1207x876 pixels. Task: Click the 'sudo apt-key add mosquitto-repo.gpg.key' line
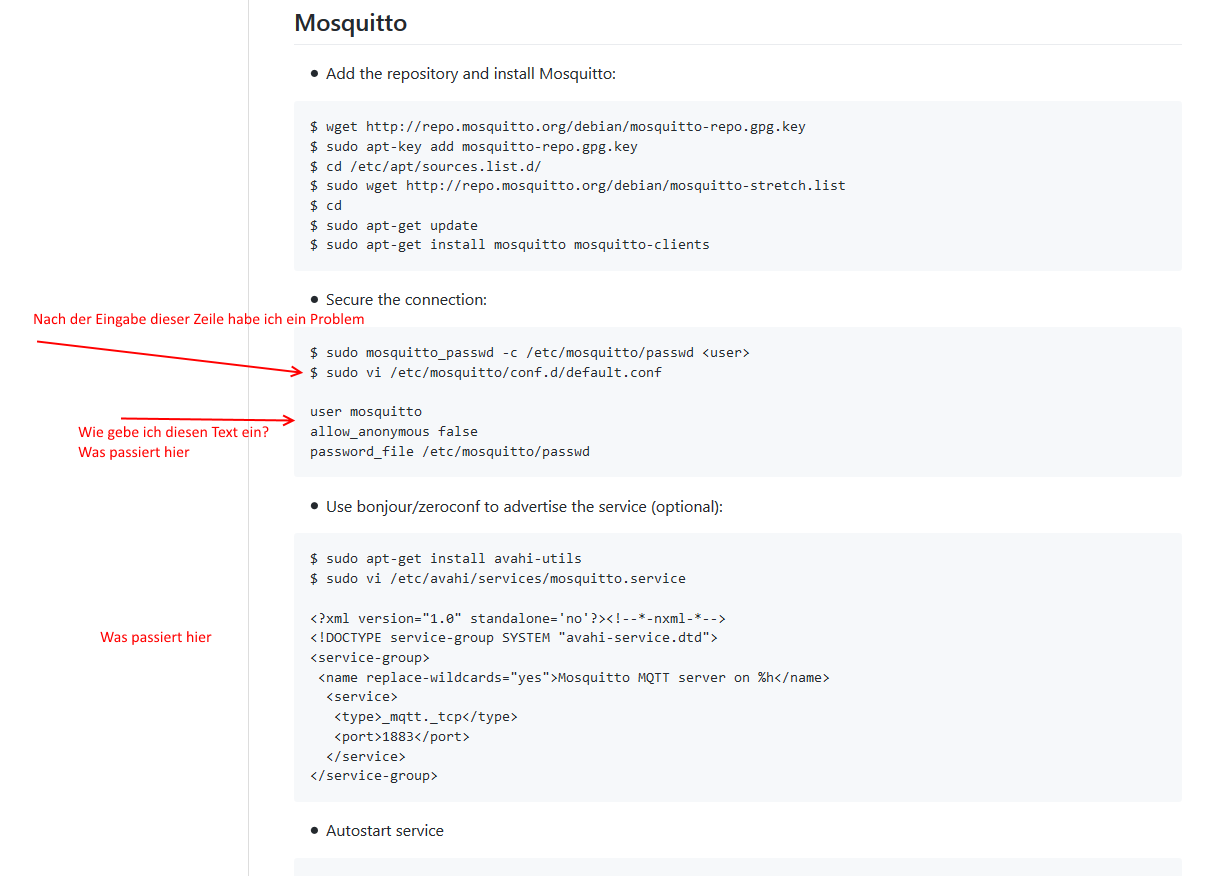coord(474,147)
